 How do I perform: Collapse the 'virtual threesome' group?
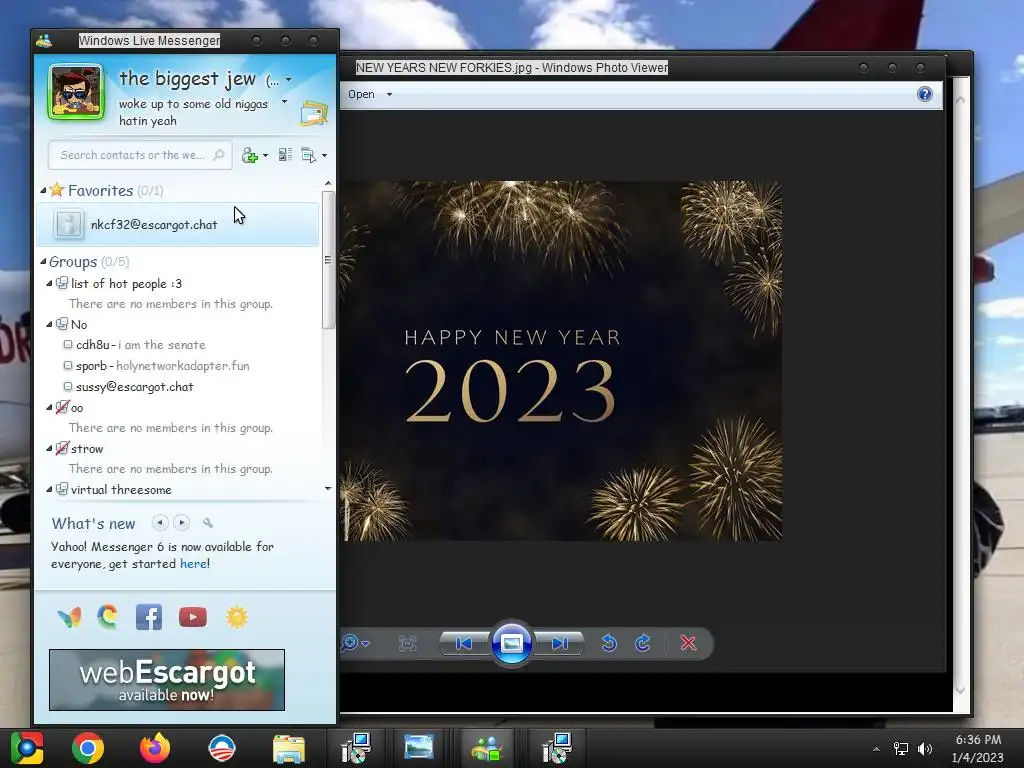[x=50, y=490]
